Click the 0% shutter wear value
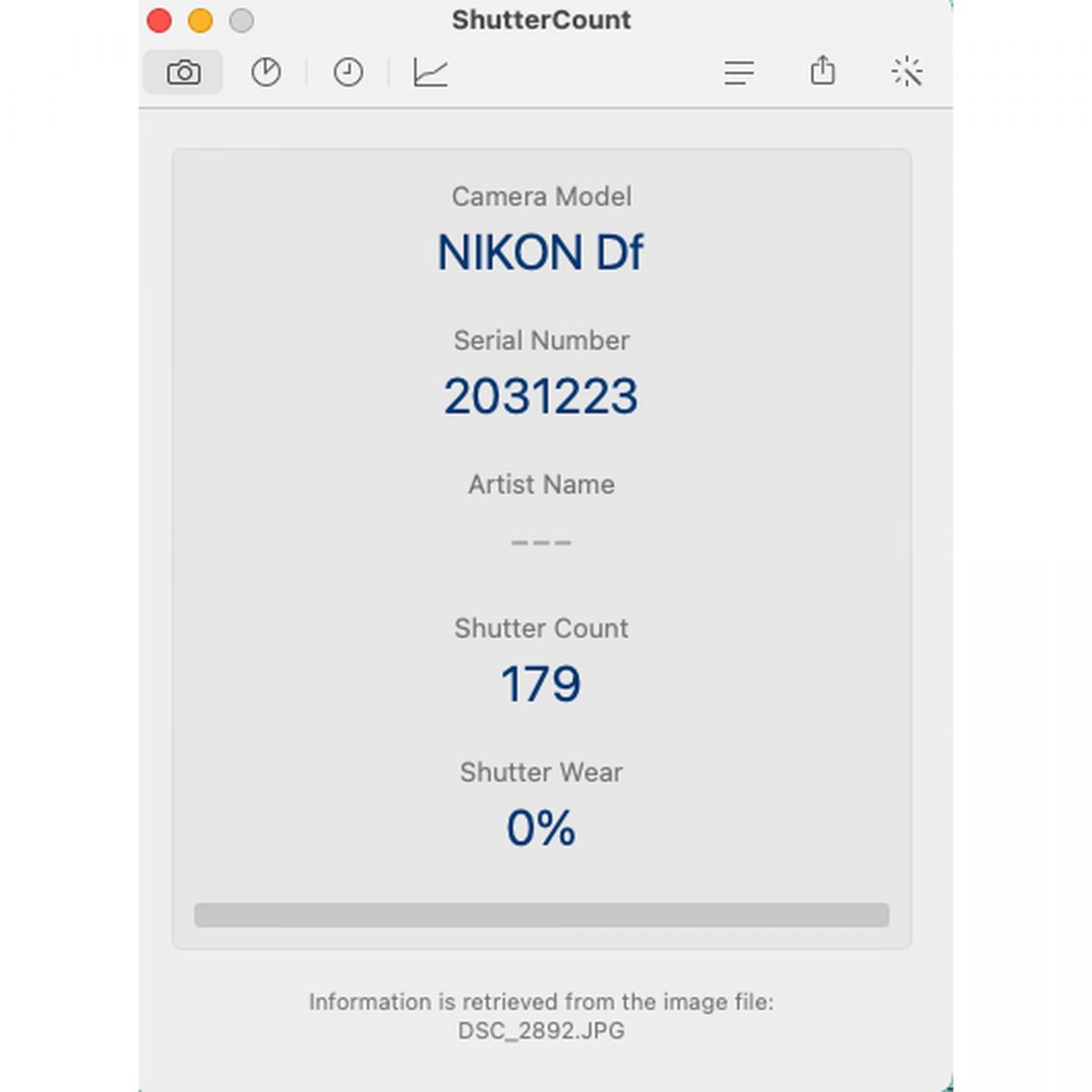The image size is (1092, 1092). click(541, 828)
